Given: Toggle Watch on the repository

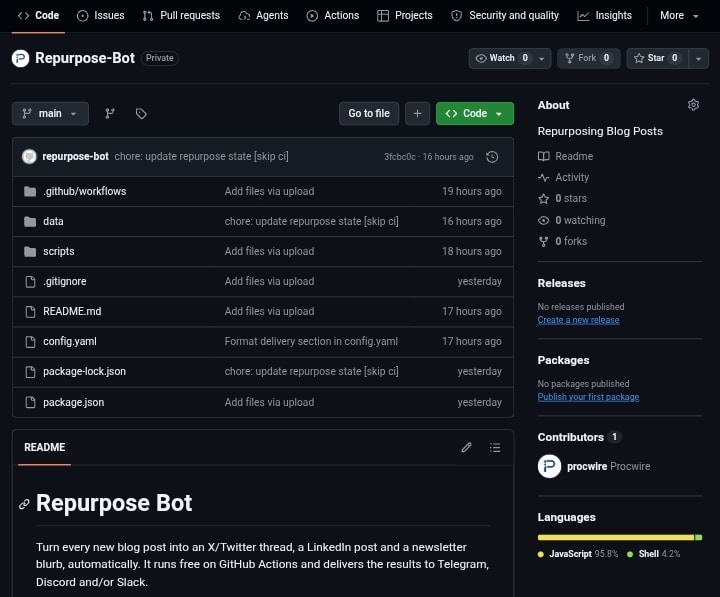Looking at the screenshot, I should coord(501,58).
